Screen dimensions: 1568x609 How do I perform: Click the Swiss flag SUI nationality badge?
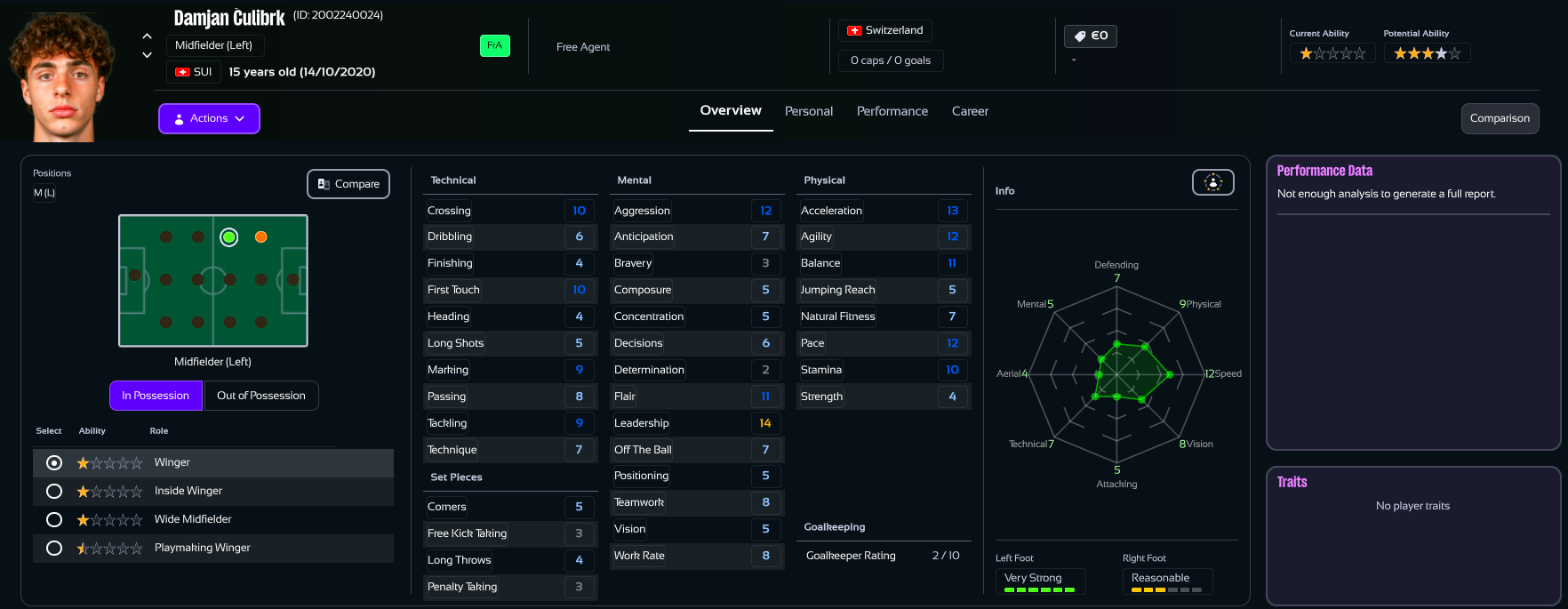coord(193,72)
